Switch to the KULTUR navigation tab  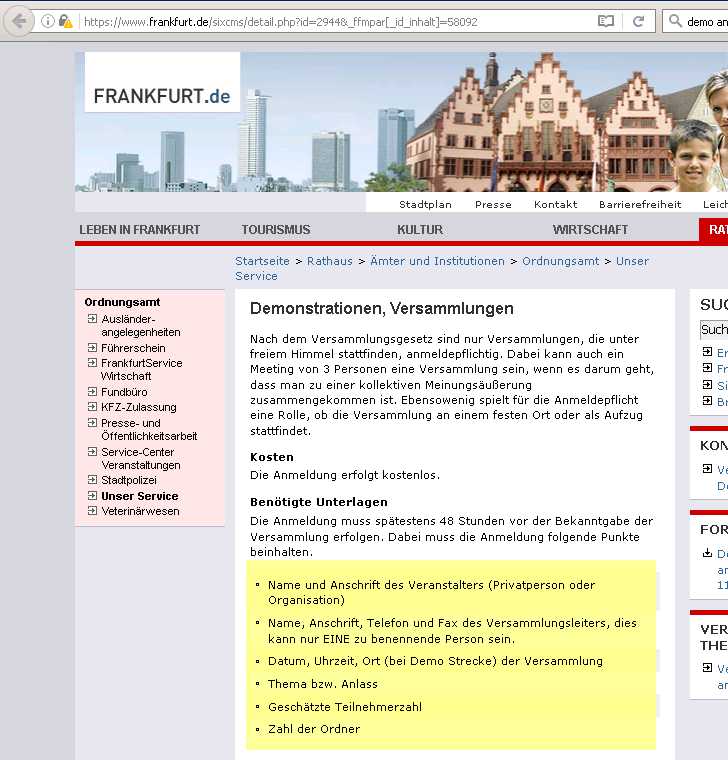[419, 230]
